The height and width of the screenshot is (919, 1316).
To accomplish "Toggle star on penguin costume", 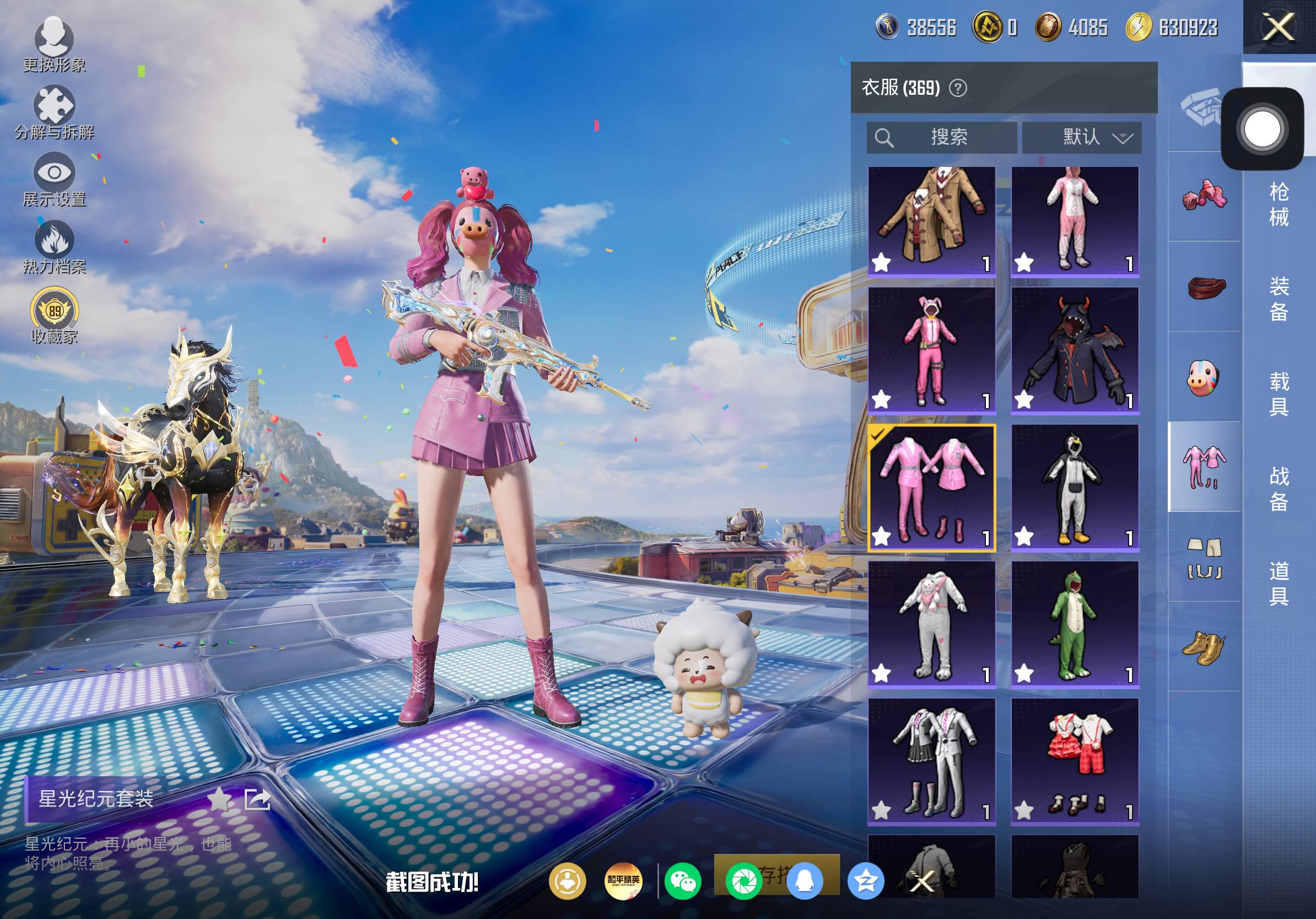I will 1024,537.
